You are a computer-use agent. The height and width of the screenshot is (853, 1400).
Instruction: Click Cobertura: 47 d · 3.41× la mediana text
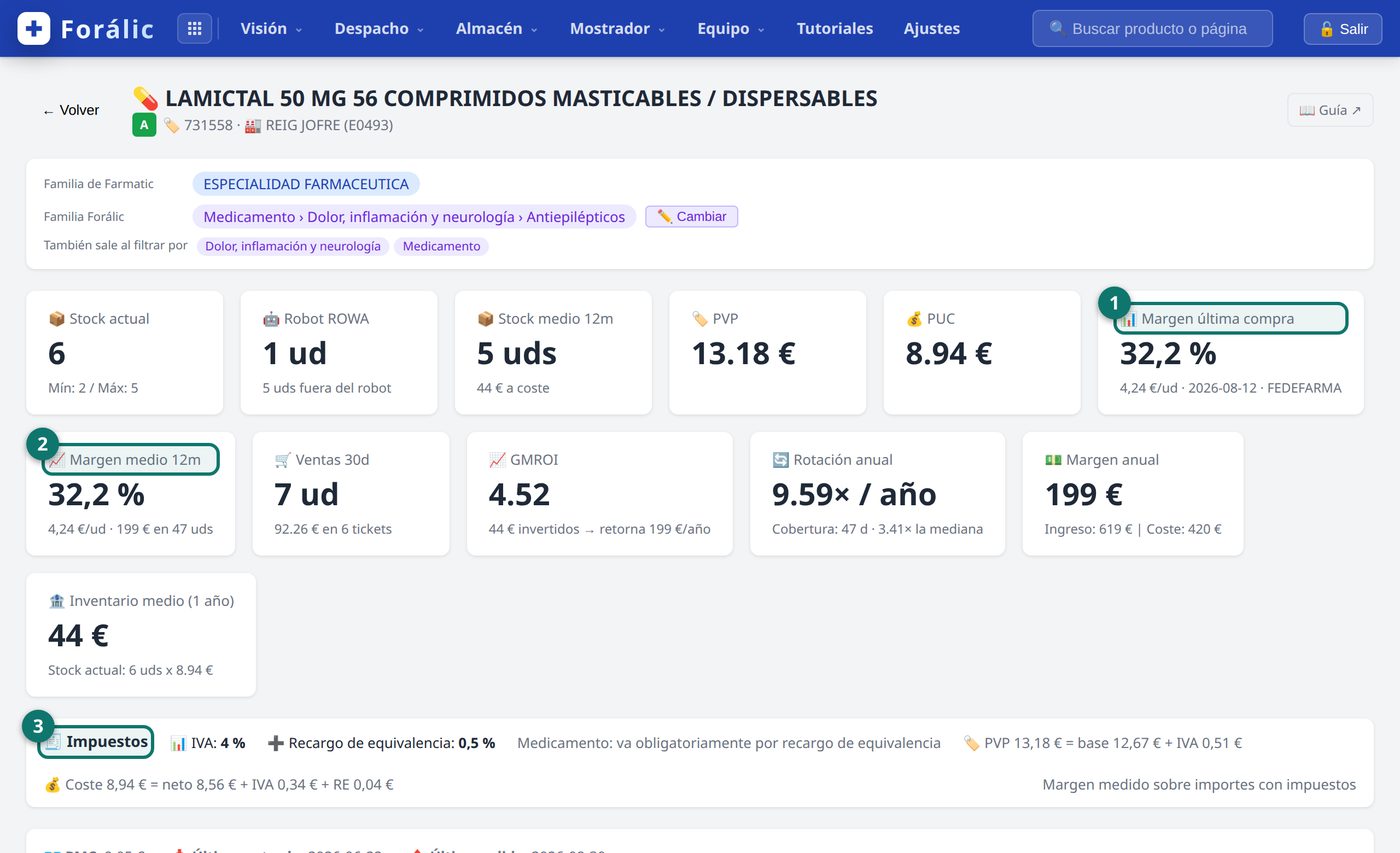tap(877, 529)
